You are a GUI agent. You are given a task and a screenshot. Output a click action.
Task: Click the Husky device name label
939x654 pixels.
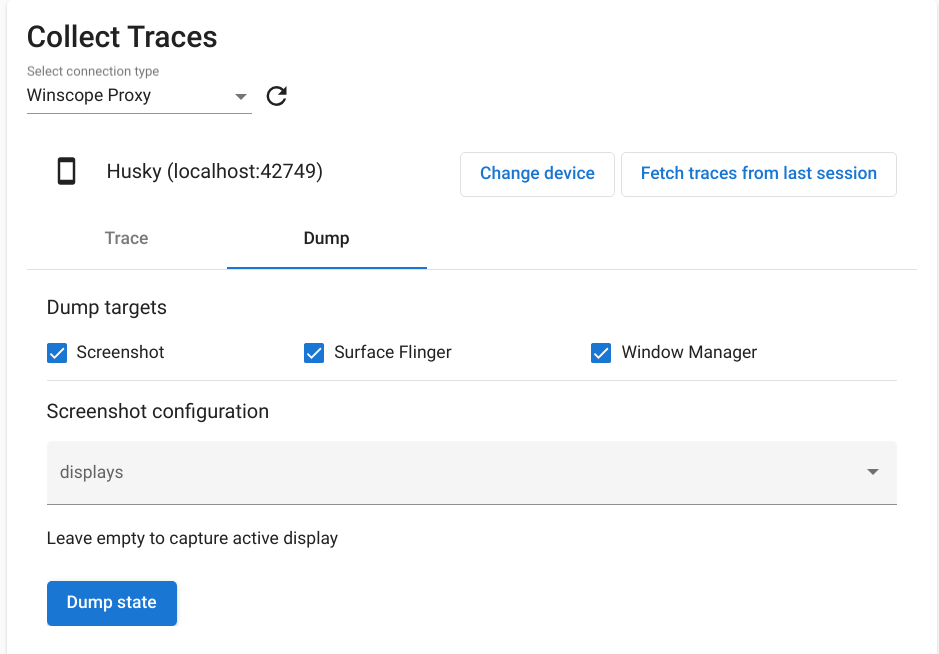pos(215,171)
